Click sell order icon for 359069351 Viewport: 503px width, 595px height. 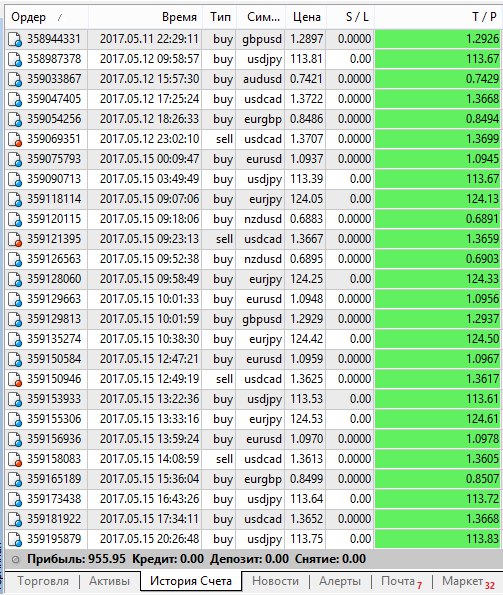click(x=15, y=139)
